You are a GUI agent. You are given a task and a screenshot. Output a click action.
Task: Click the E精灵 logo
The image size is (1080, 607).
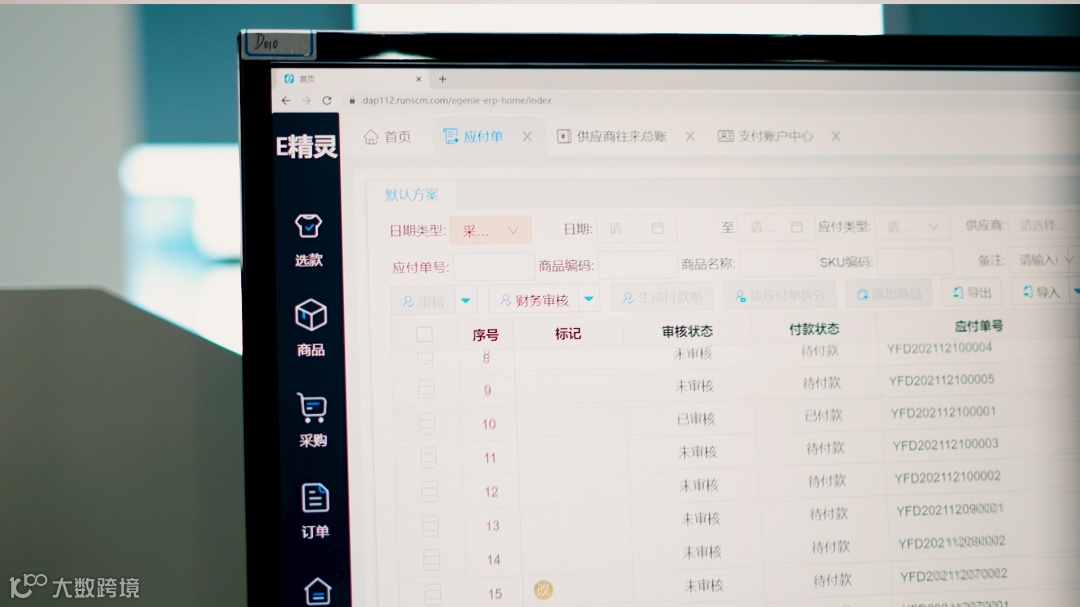click(x=307, y=146)
